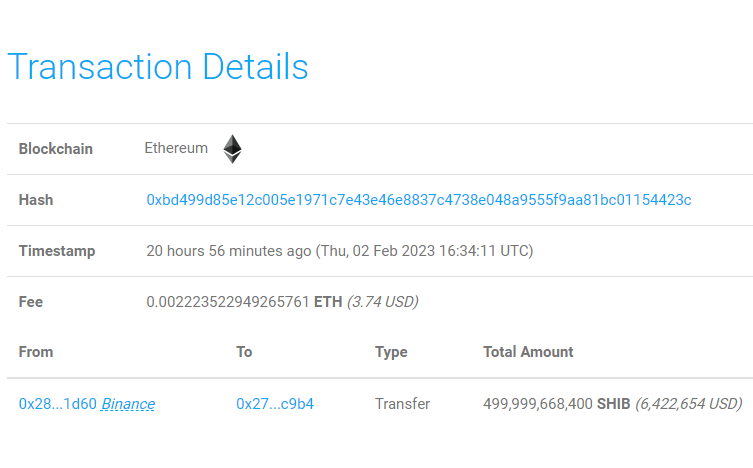Click the Hash row label
Viewport: 753px width, 468px height.
click(x=36, y=200)
